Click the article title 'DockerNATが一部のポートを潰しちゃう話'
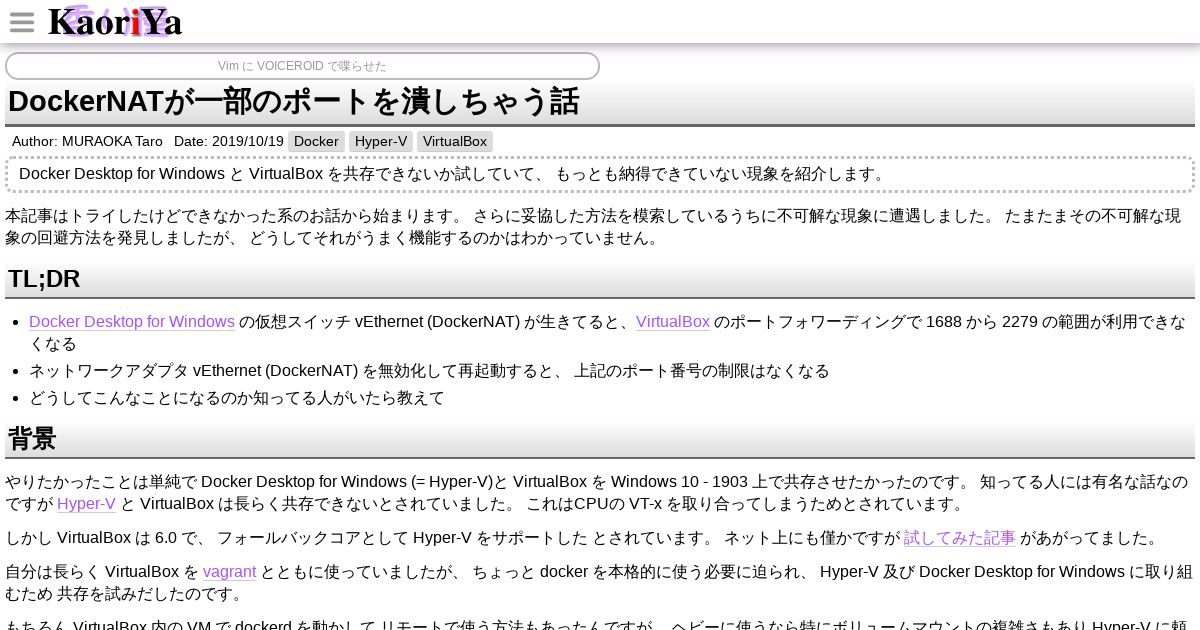 click(294, 102)
